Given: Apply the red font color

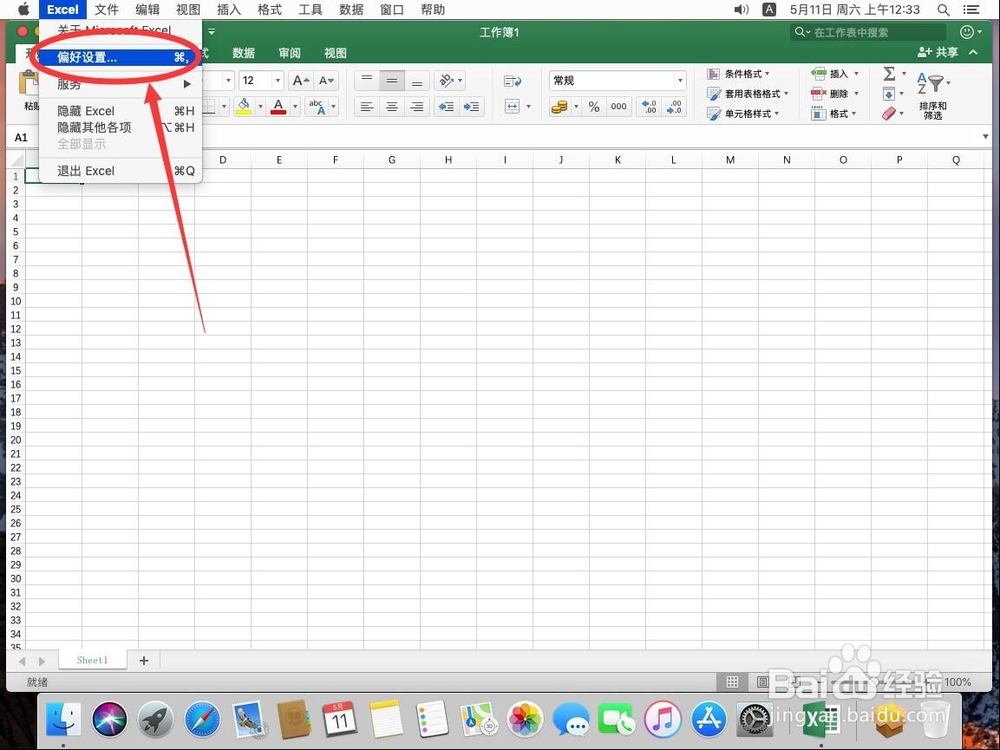Looking at the screenshot, I should click(x=278, y=107).
